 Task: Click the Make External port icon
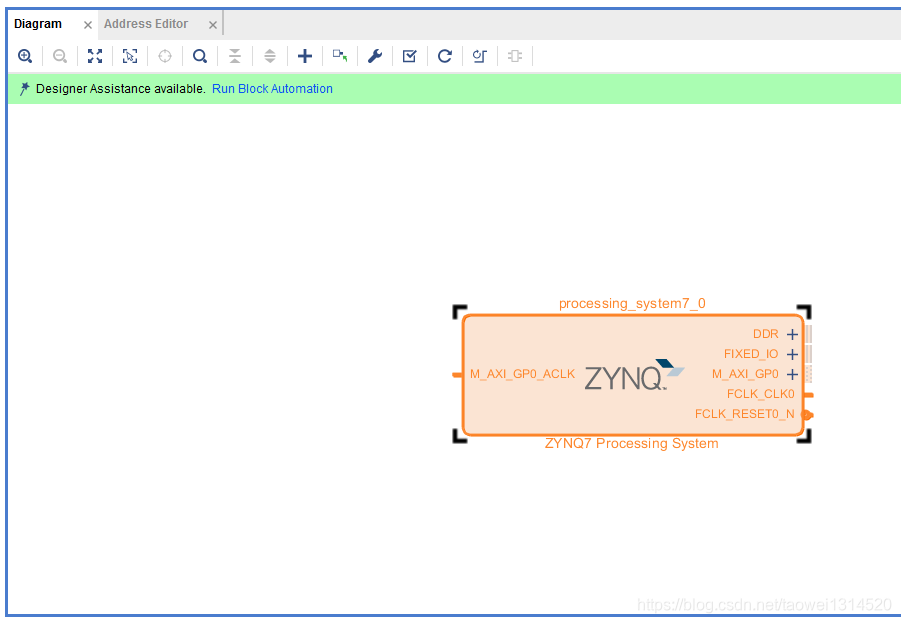click(x=340, y=56)
